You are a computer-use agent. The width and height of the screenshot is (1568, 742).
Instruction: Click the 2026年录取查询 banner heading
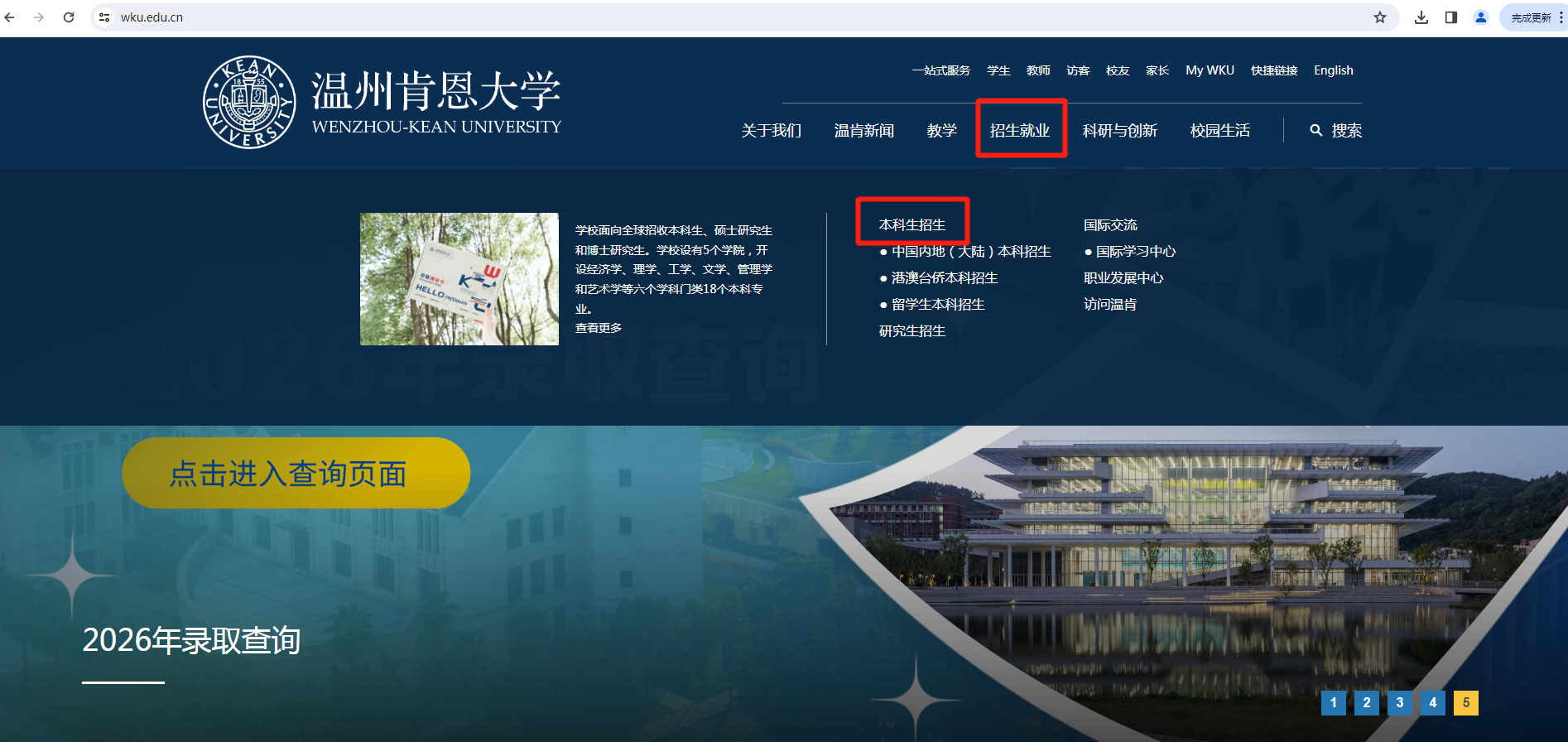pos(191,641)
